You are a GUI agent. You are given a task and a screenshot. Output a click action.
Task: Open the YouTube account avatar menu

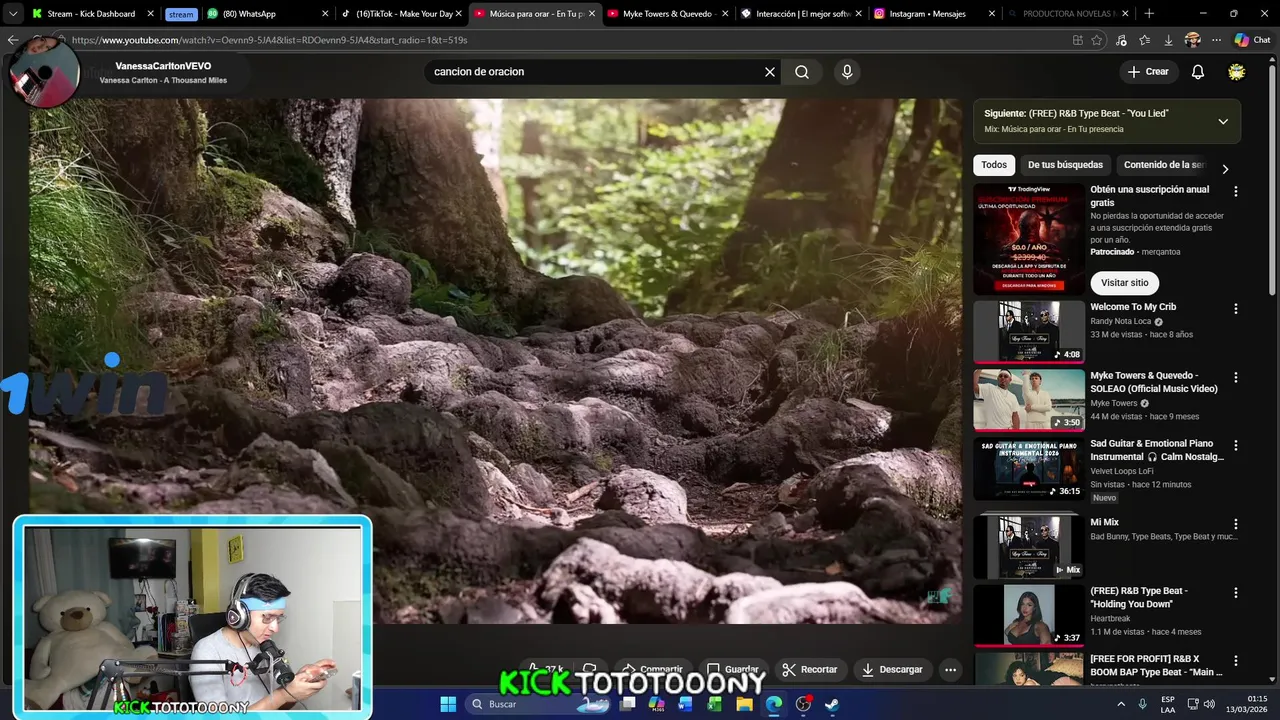point(1237,72)
